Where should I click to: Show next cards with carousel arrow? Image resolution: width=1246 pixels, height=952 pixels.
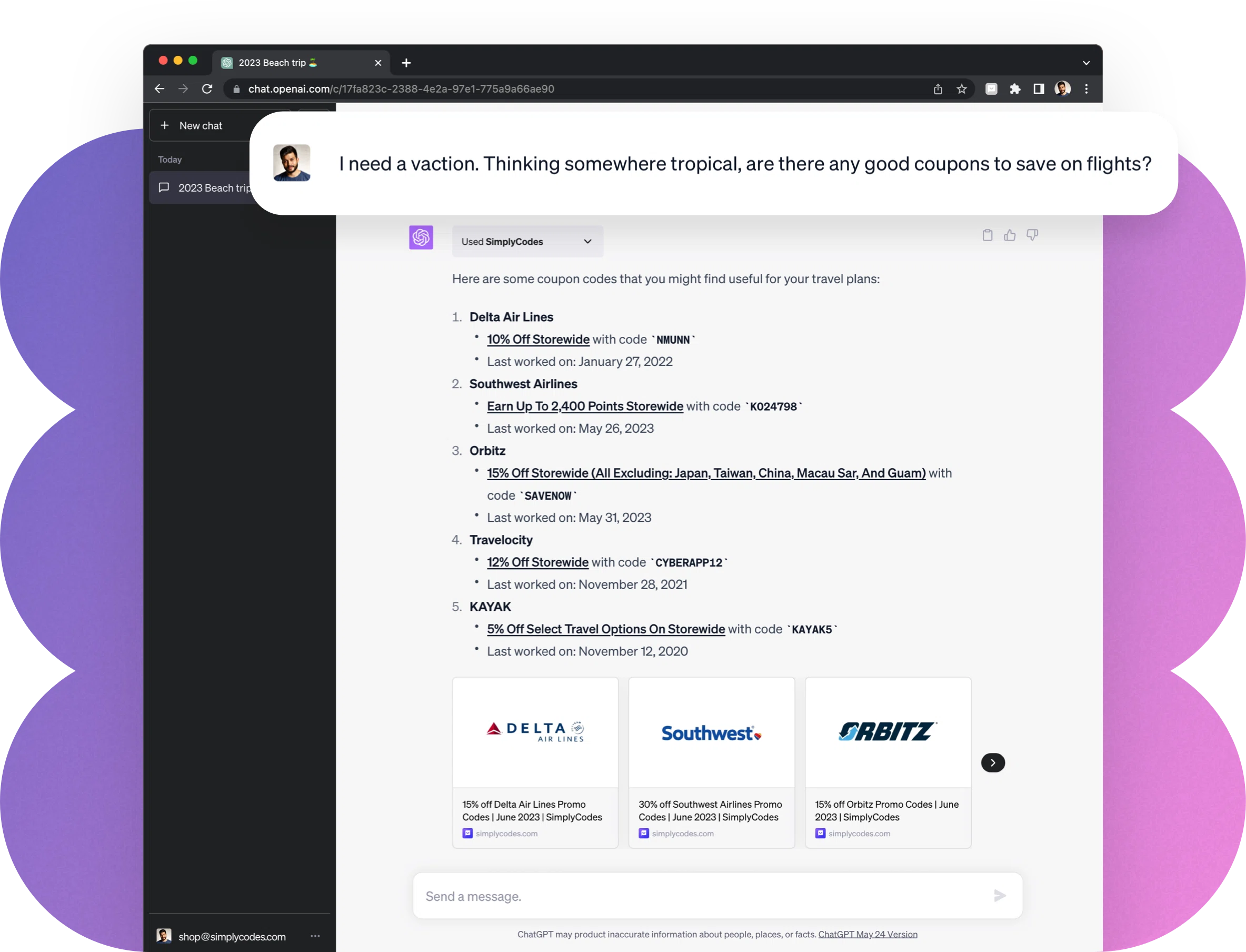pyautogui.click(x=992, y=763)
